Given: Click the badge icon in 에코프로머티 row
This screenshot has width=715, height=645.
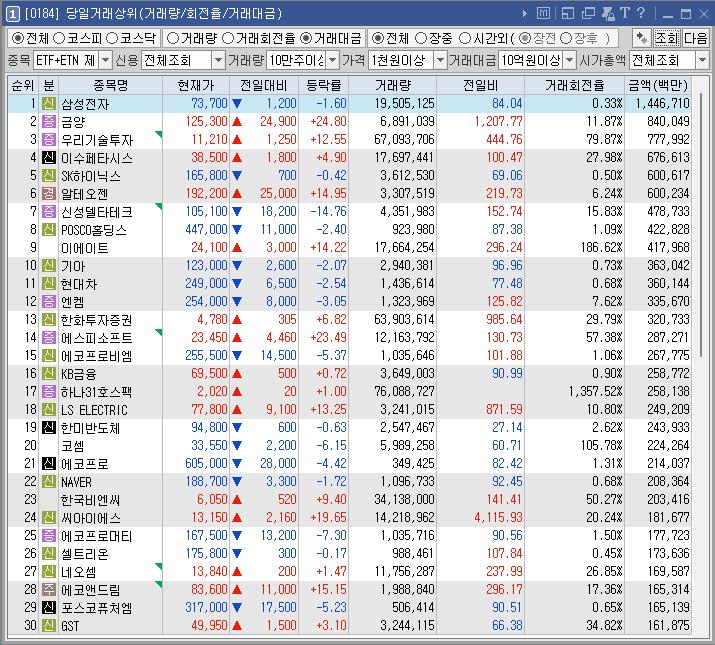Looking at the screenshot, I should (x=49, y=536).
